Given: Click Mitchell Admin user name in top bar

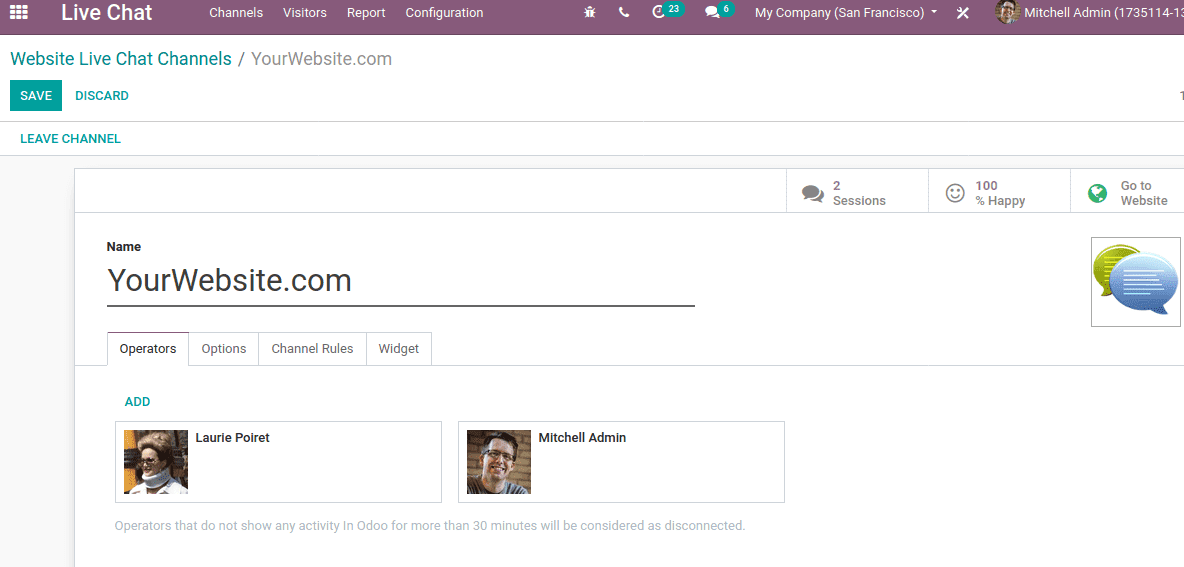Looking at the screenshot, I should tap(1103, 13).
